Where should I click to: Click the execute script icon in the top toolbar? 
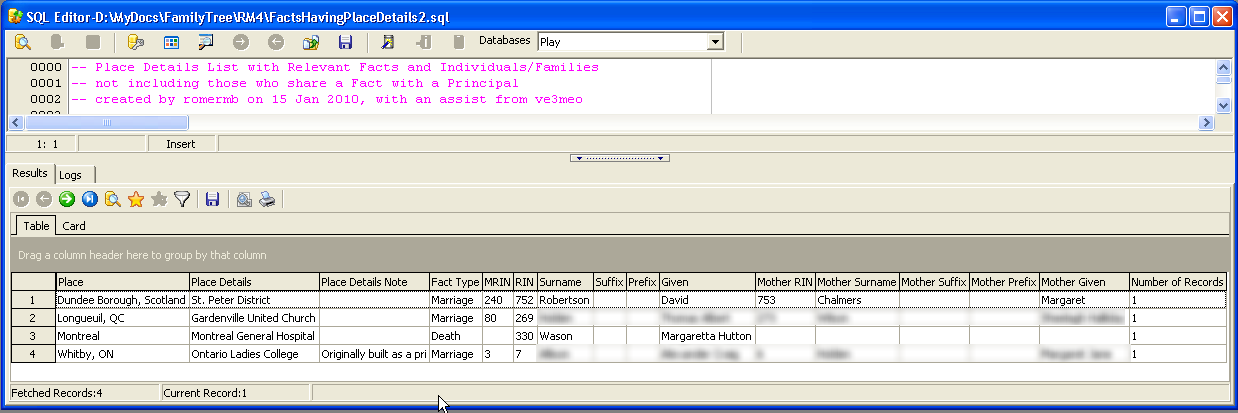388,42
